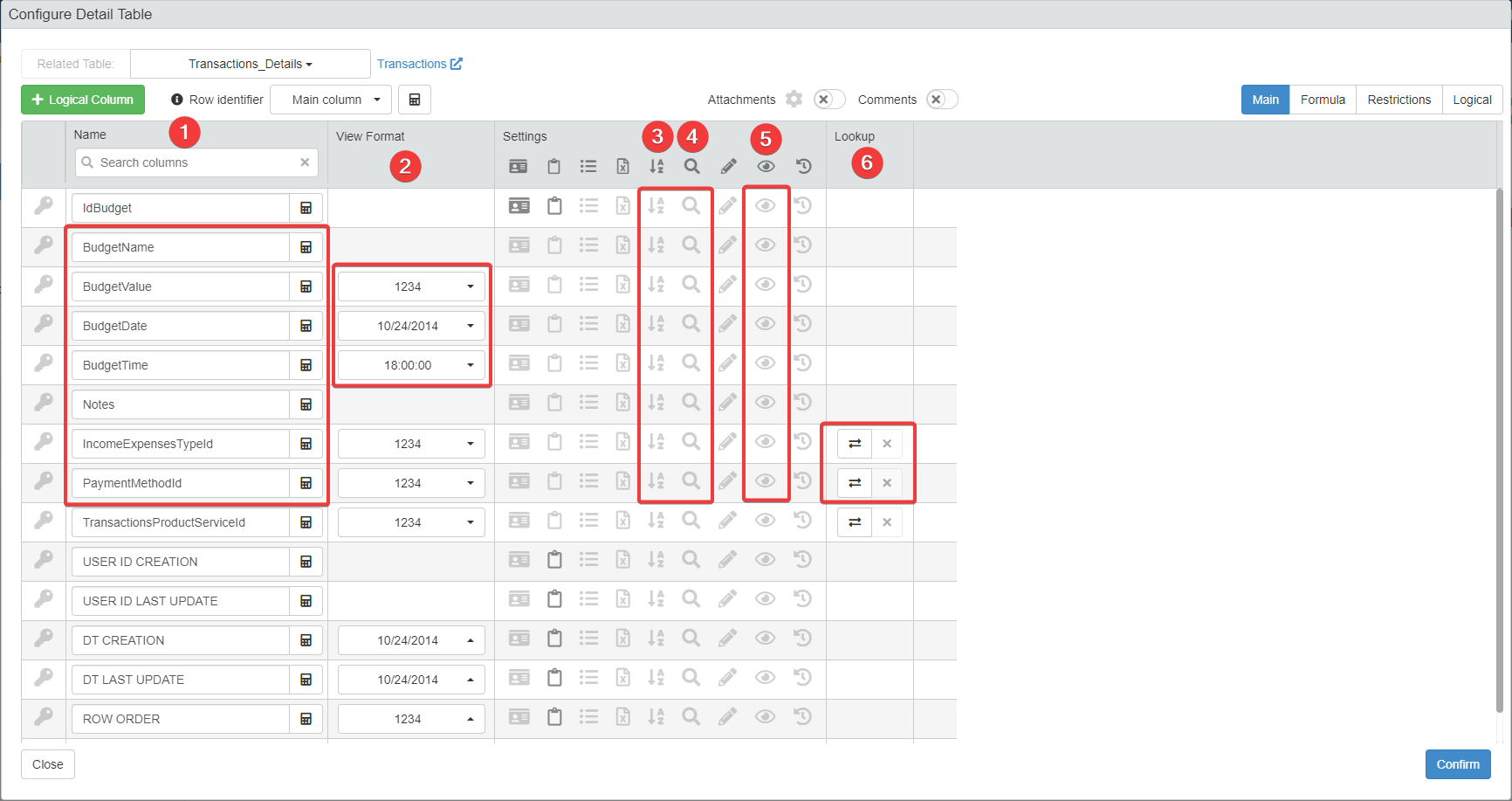This screenshot has width=1512, height=801.
Task: Toggle the Attachments switch
Action: point(828,100)
